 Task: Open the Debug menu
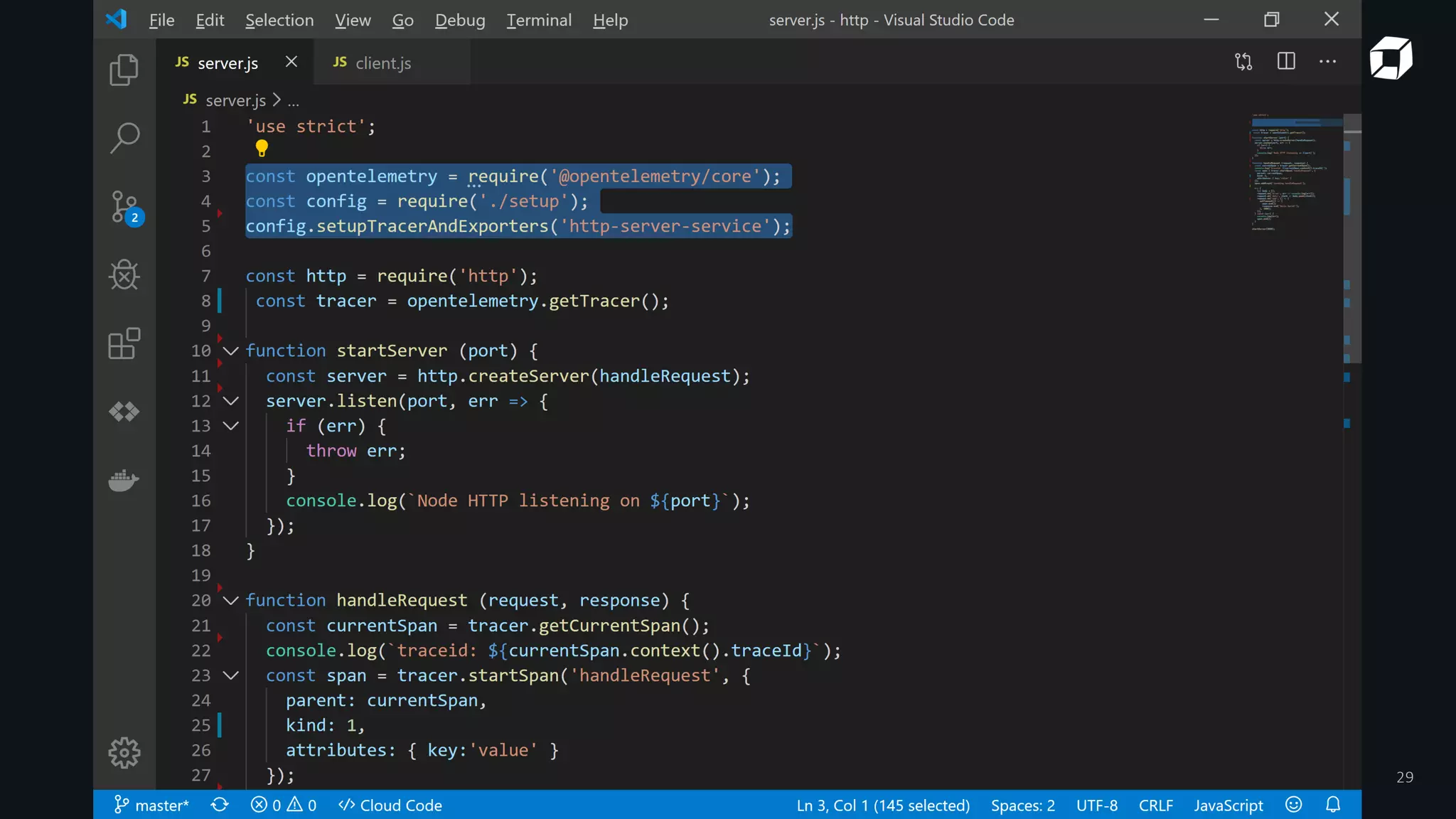point(460,20)
